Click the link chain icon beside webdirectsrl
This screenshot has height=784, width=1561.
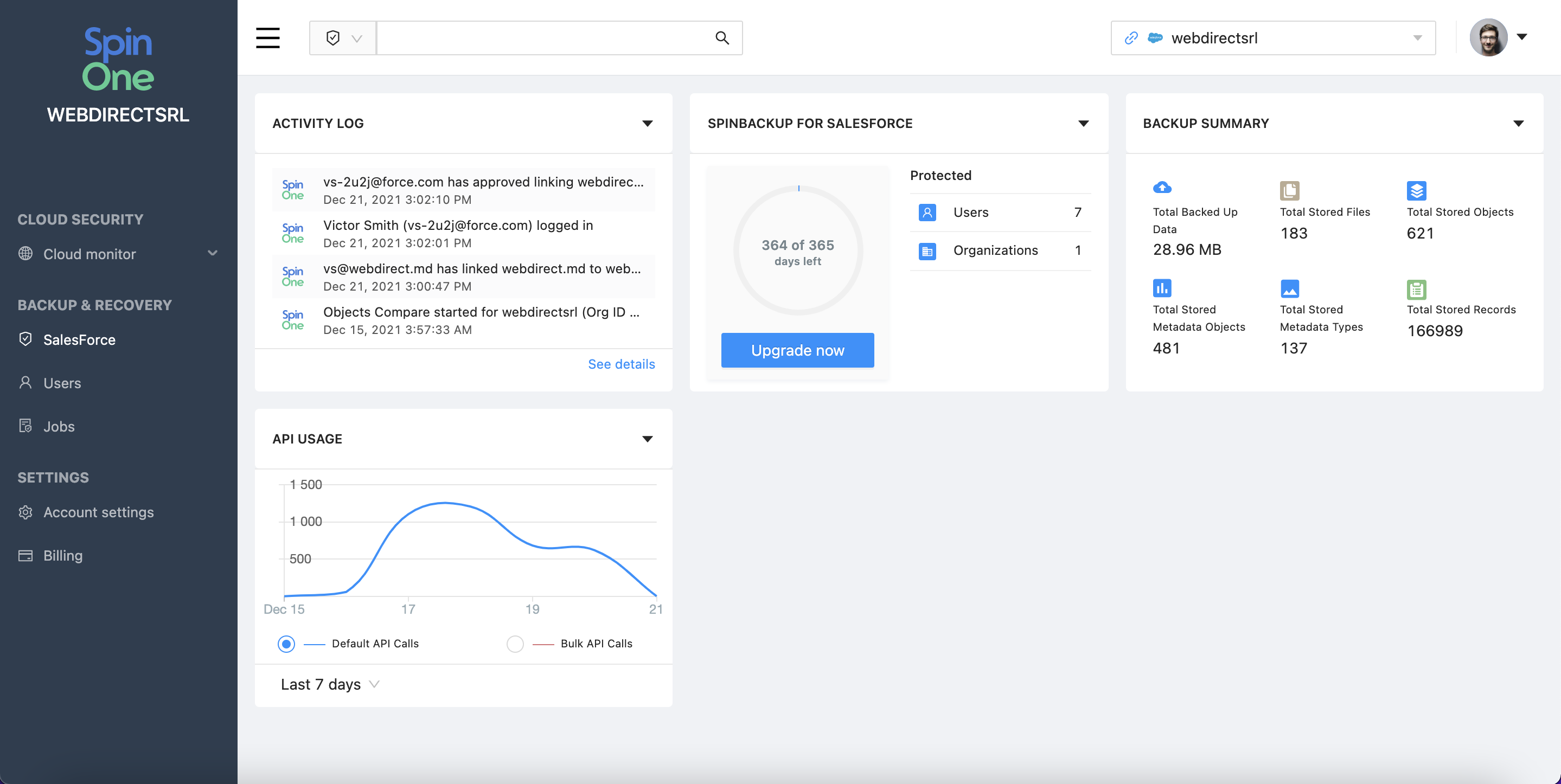[1130, 37]
